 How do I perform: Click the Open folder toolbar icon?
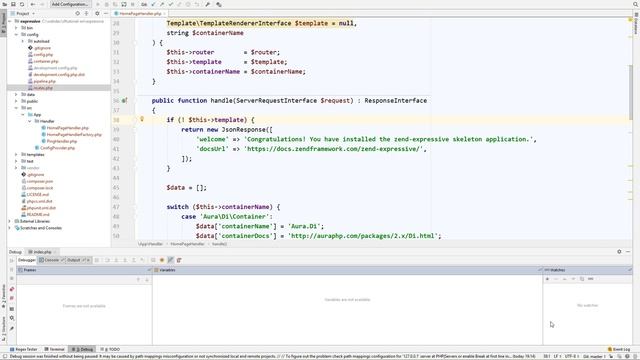(x=5, y=4)
